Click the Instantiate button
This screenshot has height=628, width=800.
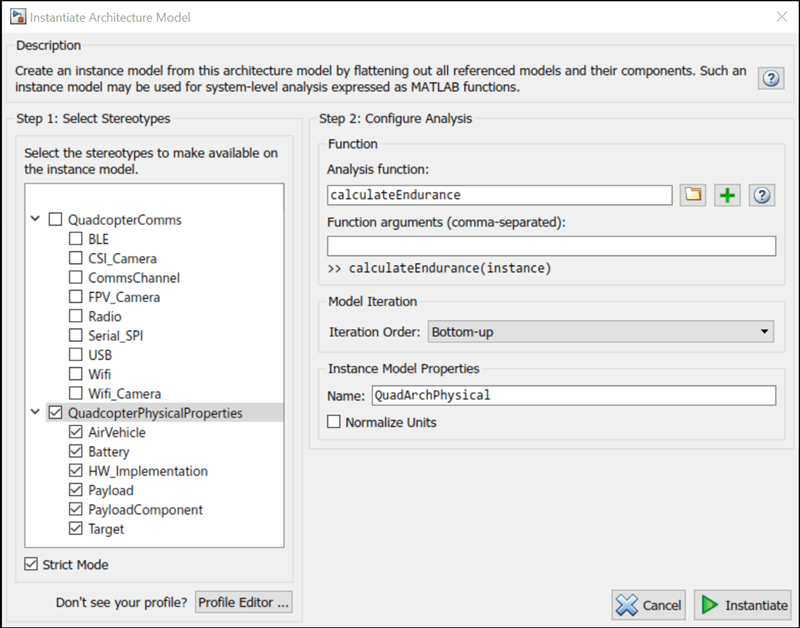(742, 605)
